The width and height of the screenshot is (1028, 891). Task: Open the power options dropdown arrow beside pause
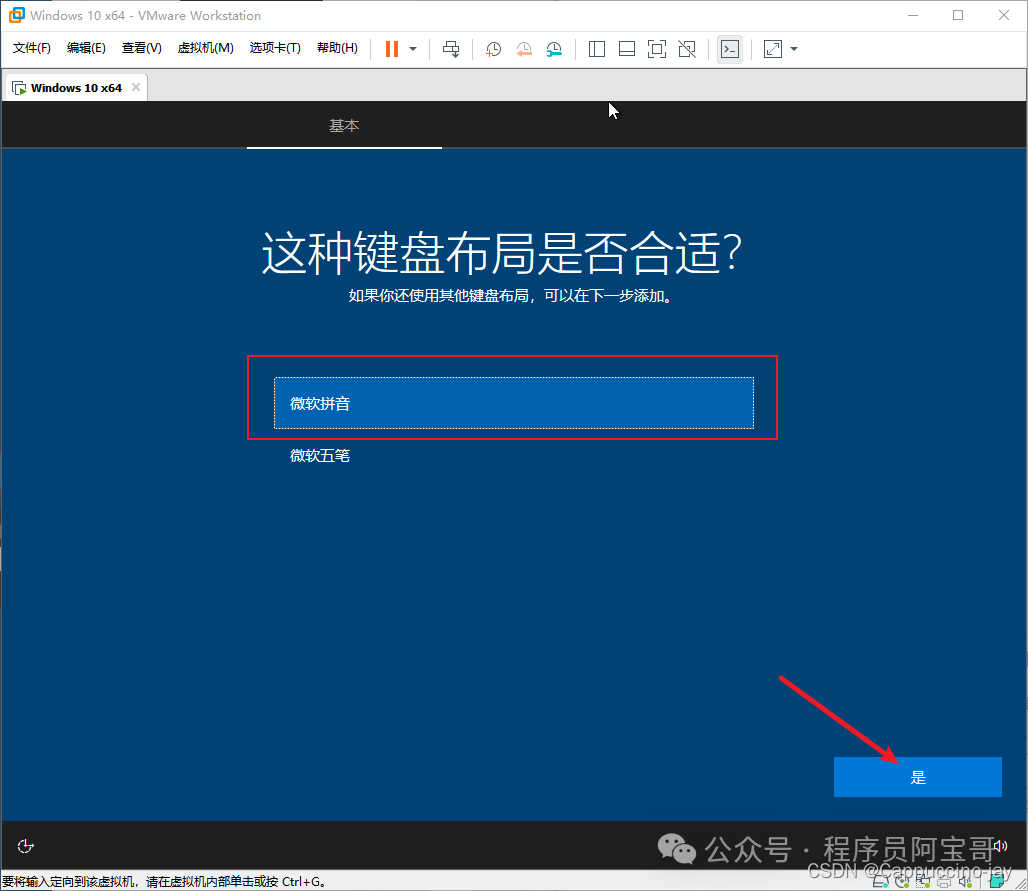point(413,49)
